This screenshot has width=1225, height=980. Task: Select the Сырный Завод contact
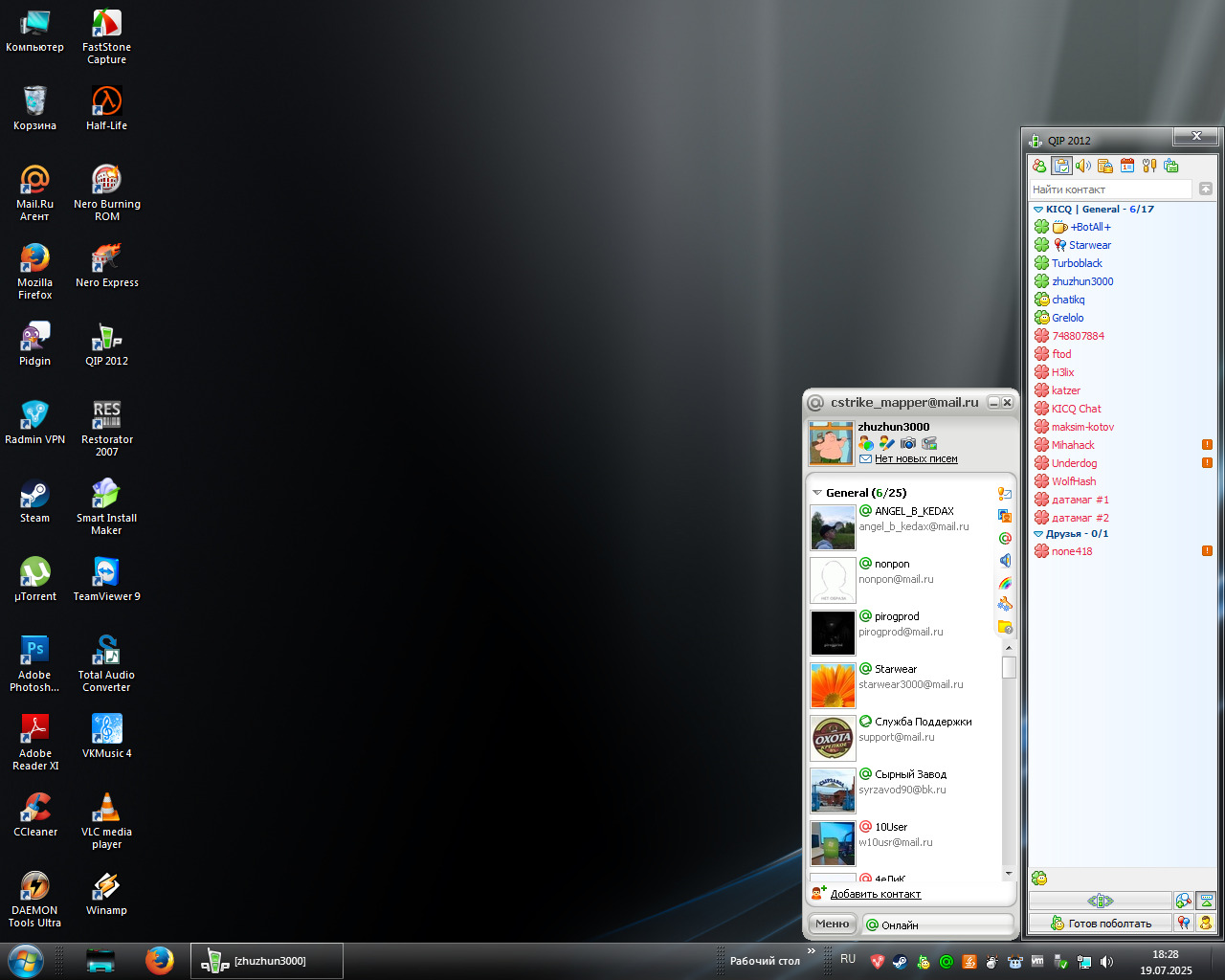902,791
